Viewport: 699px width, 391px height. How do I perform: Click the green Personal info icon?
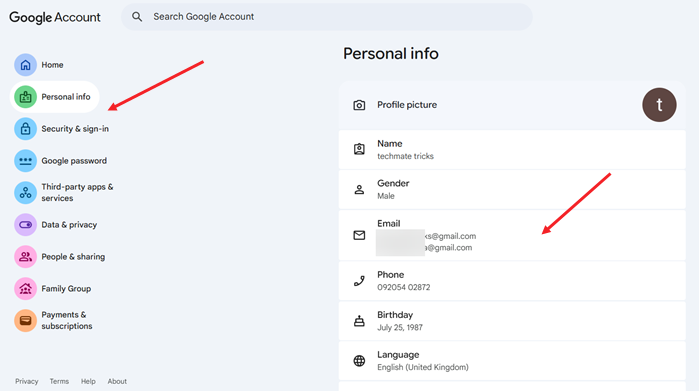(x=25, y=97)
